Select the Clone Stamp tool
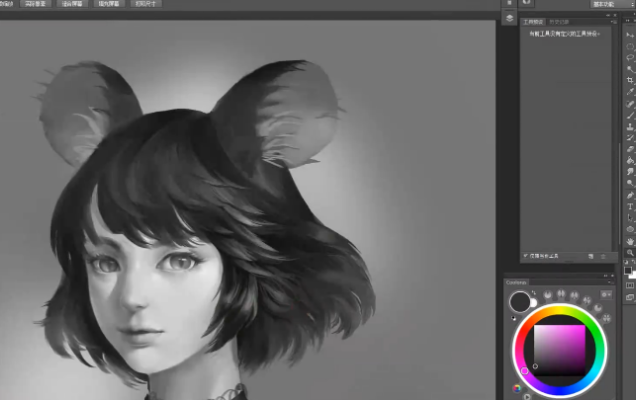This screenshot has width=636, height=400. point(630,127)
